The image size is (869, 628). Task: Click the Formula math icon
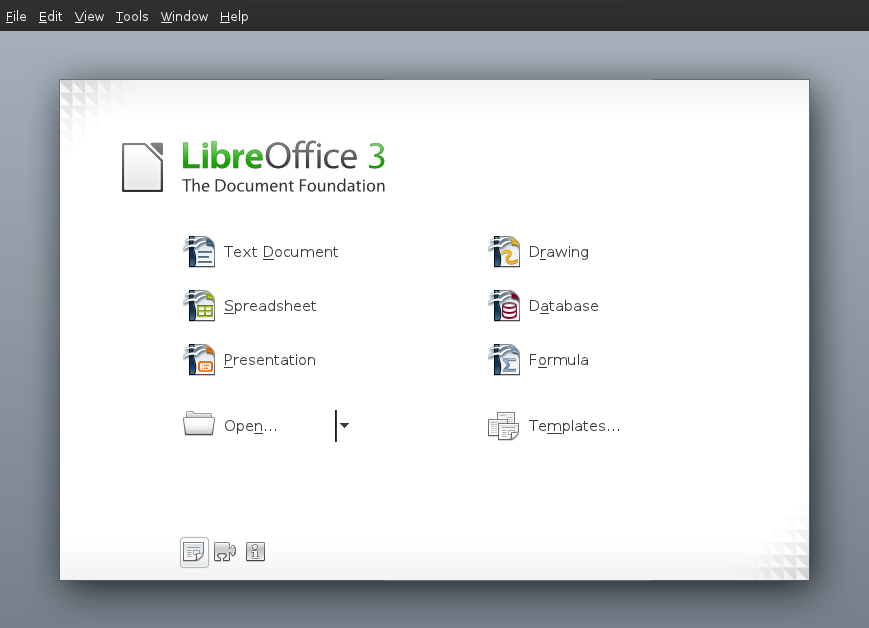tap(504, 360)
